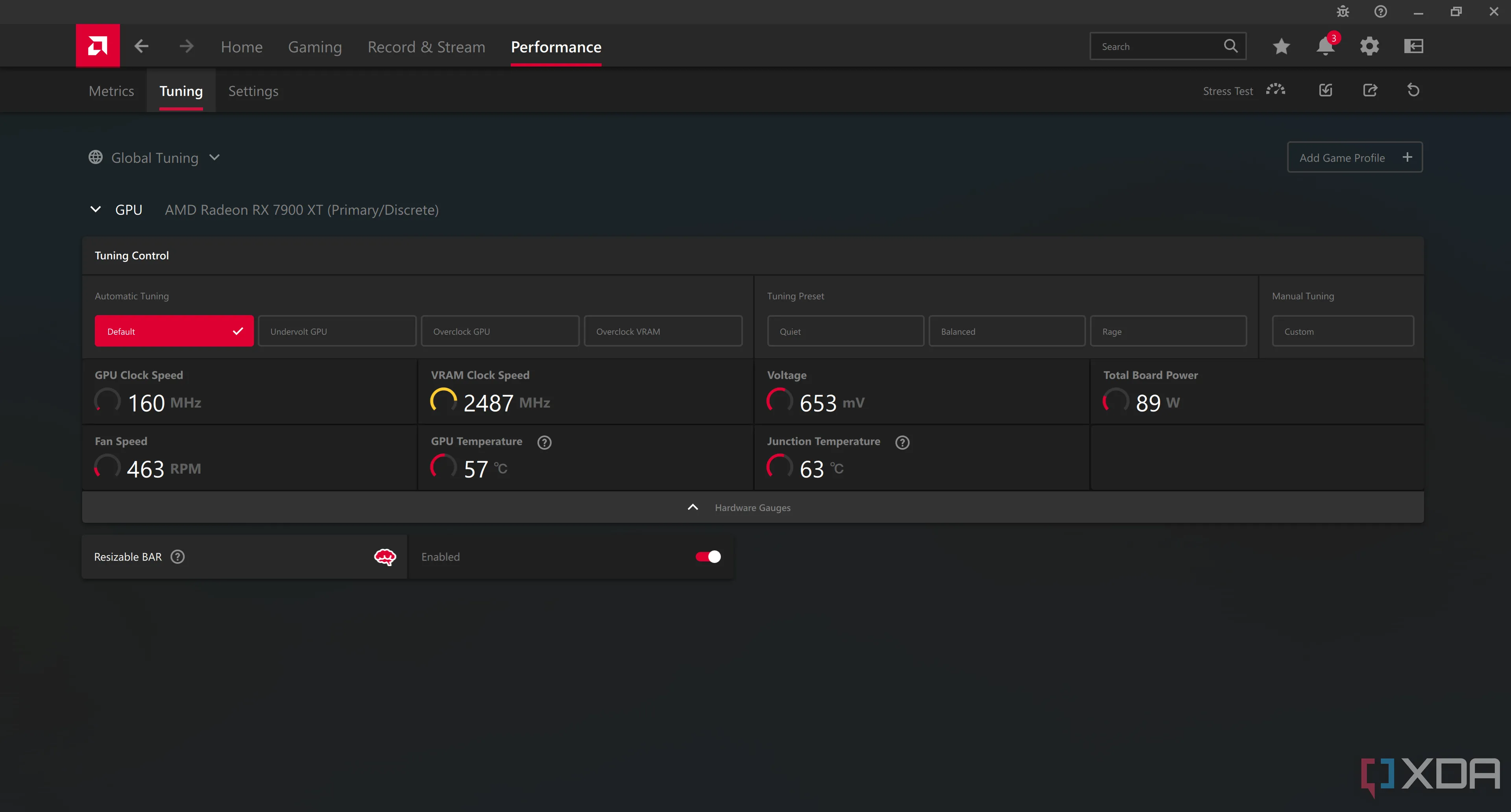Image resolution: width=1511 pixels, height=812 pixels.
Task: Switch to the Settings sub-tab
Action: click(253, 91)
